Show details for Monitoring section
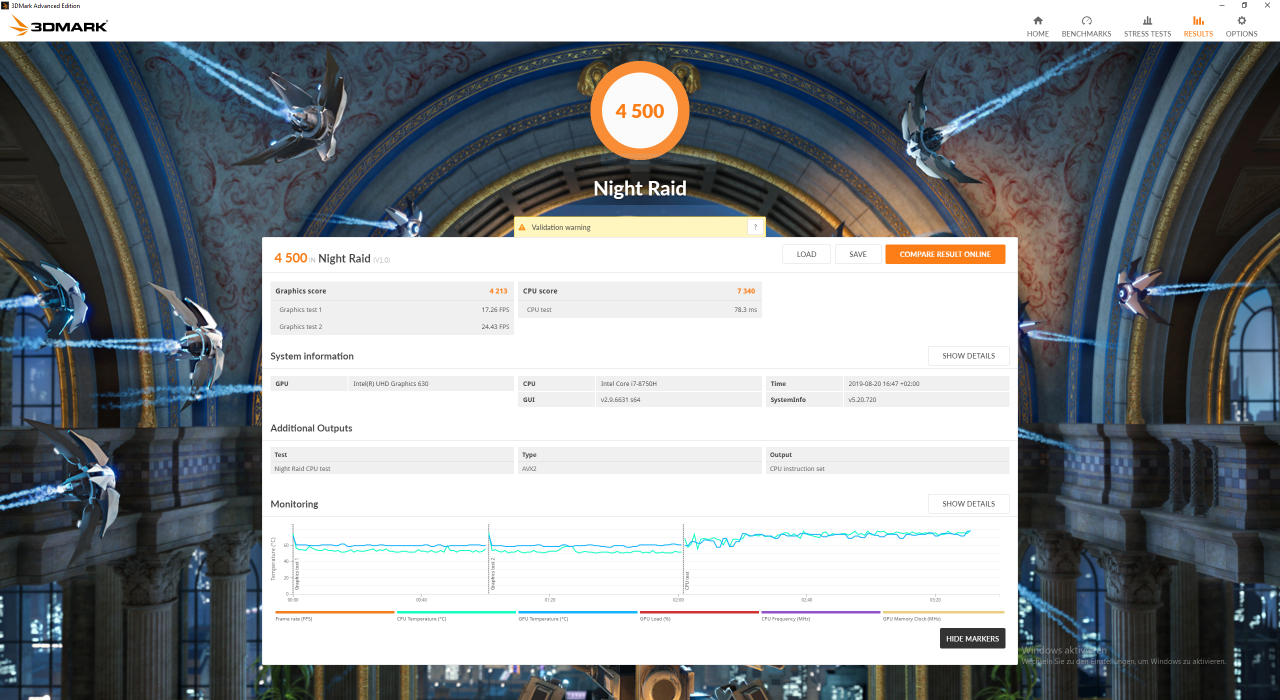 click(x=968, y=504)
